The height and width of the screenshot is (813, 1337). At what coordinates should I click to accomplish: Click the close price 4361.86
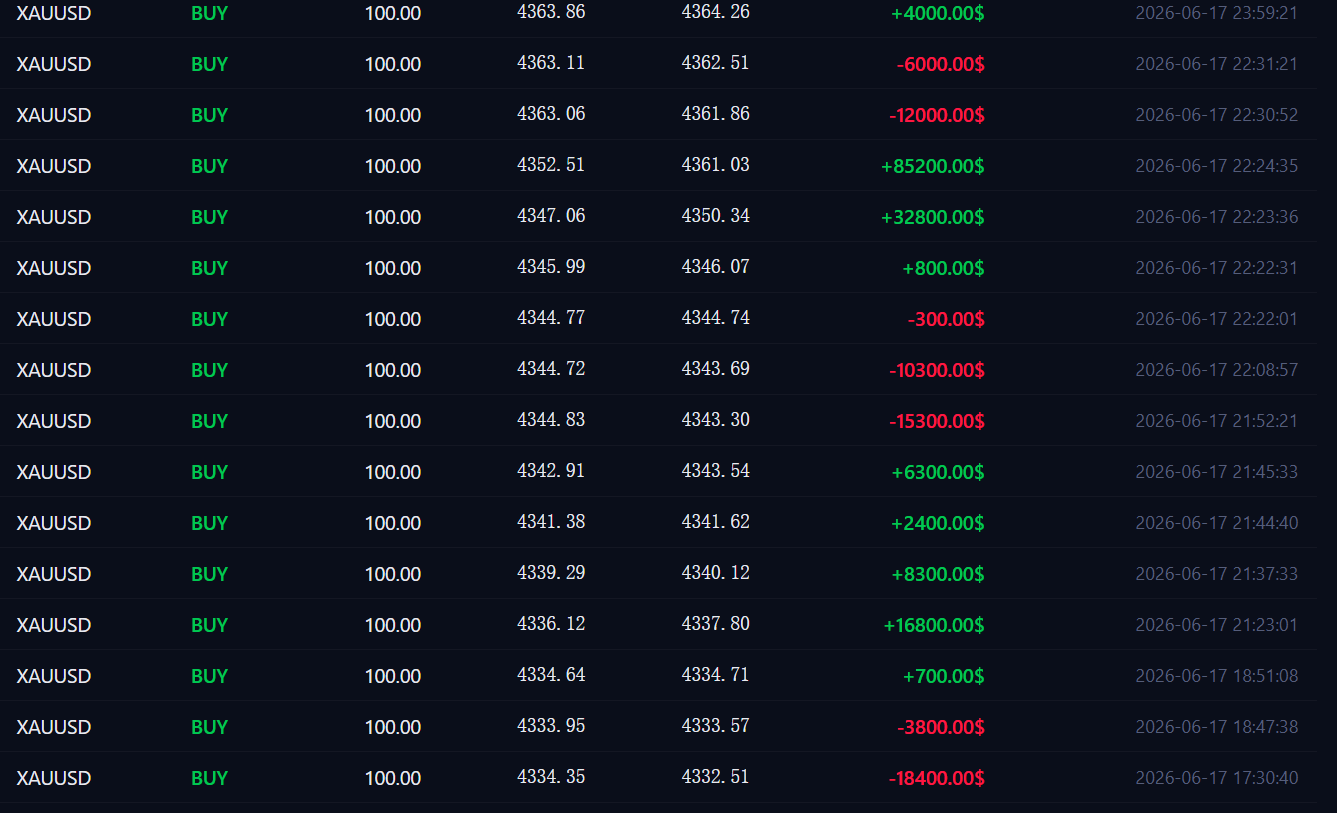(x=715, y=114)
